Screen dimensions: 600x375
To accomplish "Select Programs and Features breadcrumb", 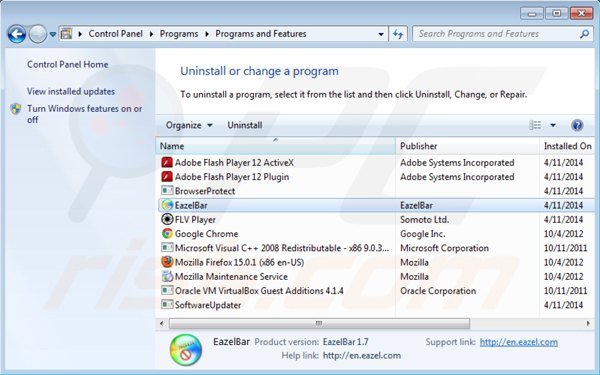I will pyautogui.click(x=261, y=34).
